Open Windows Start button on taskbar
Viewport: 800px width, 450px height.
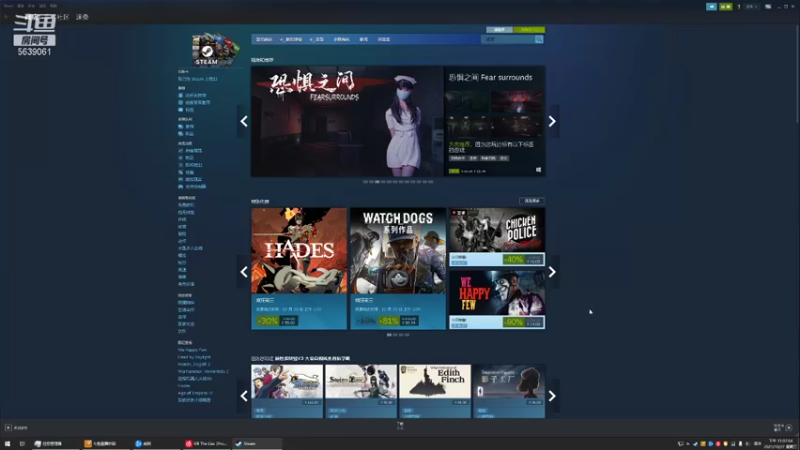(x=7, y=444)
